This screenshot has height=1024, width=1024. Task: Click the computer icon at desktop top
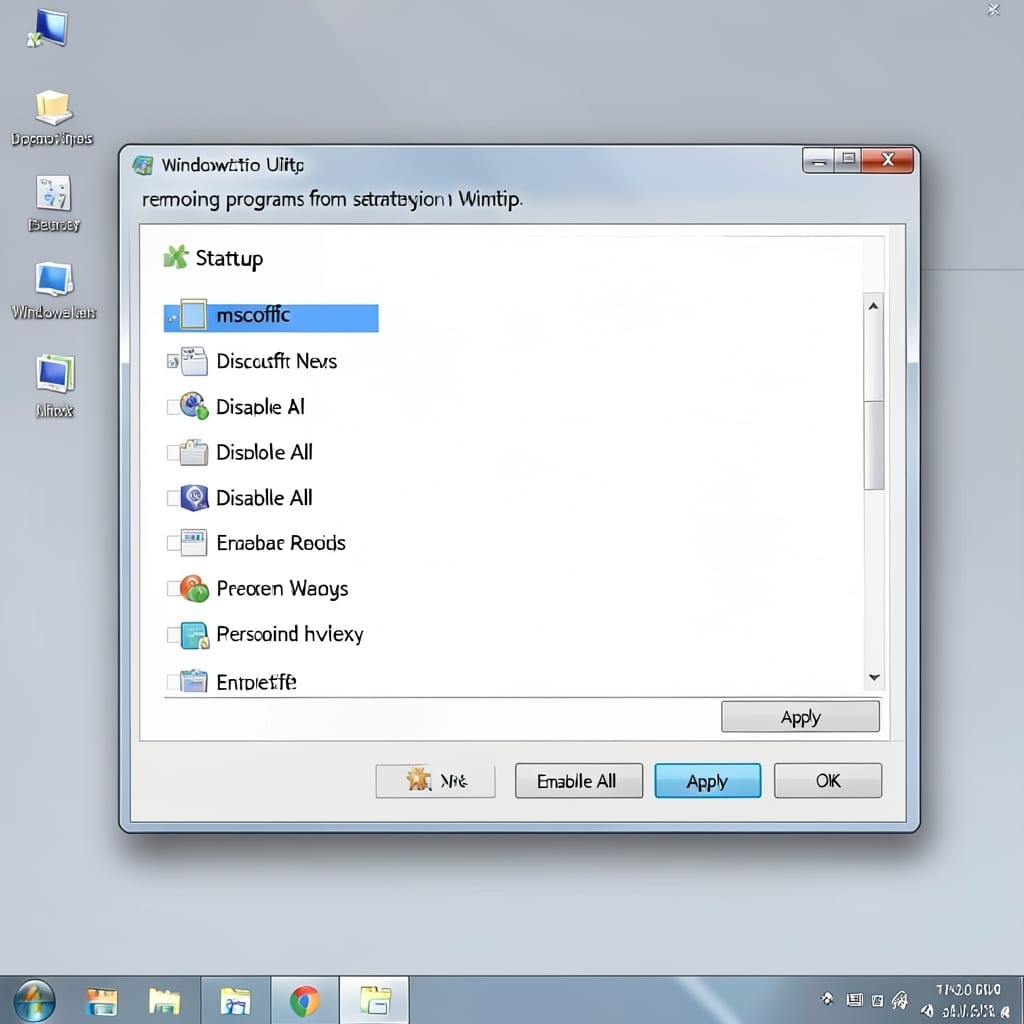[48, 28]
